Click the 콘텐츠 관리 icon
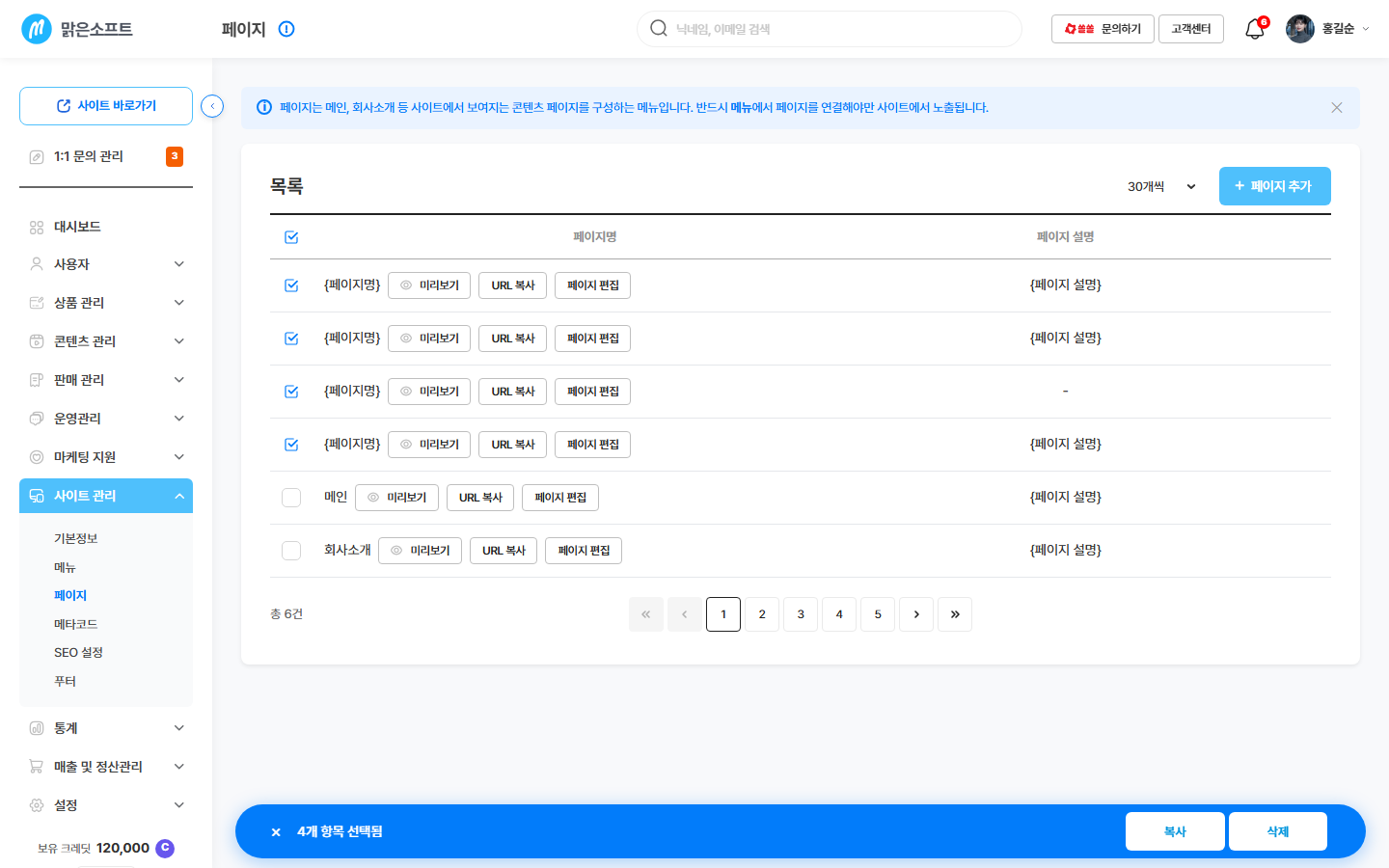The image size is (1389, 868). [x=37, y=340]
